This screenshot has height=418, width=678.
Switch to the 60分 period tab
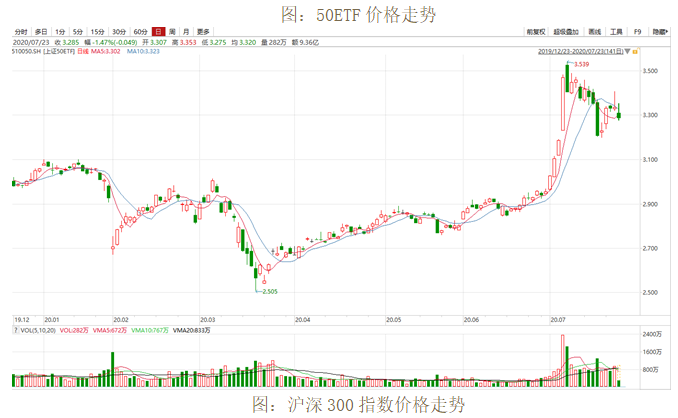pyautogui.click(x=141, y=32)
